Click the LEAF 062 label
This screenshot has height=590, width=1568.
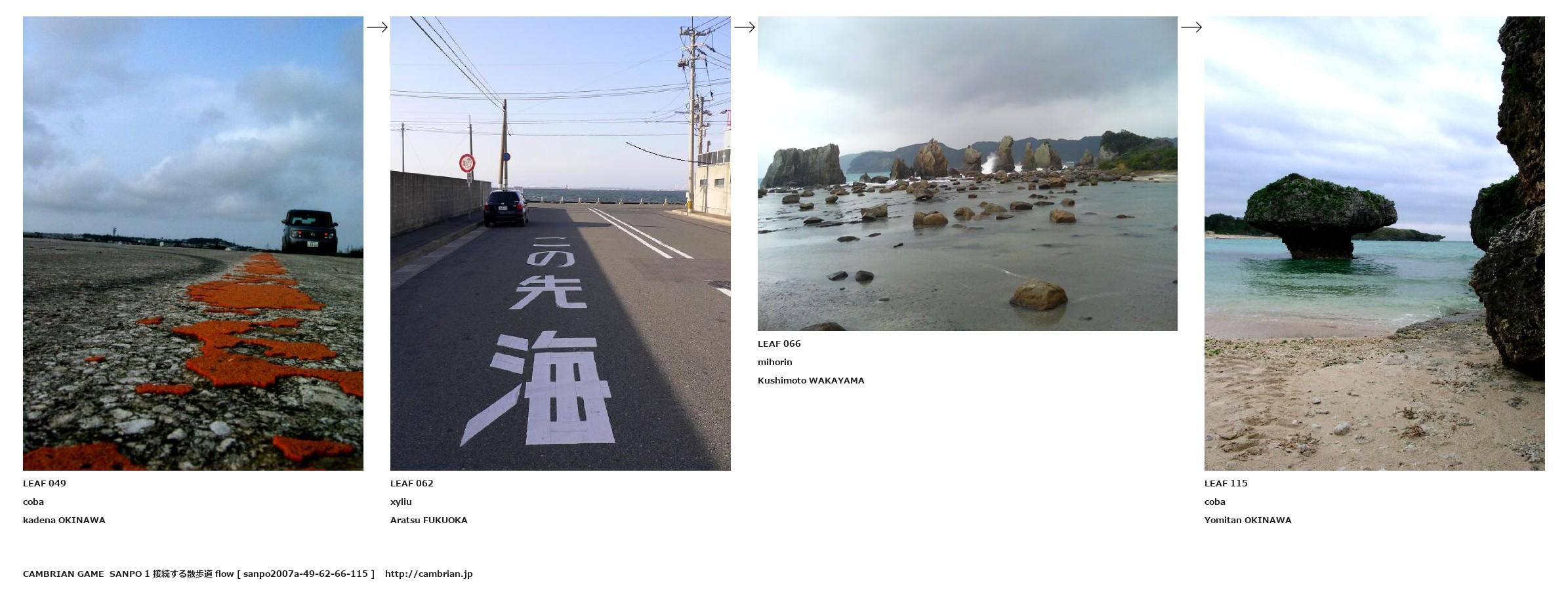[x=412, y=483]
